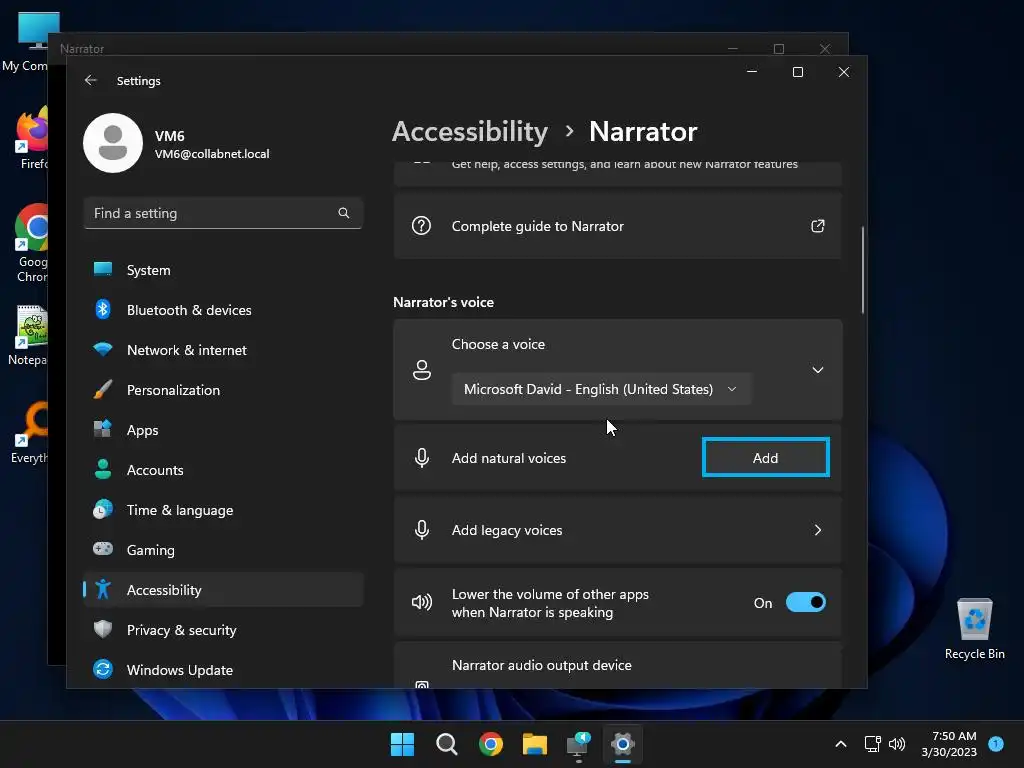Expand the Choose a voice section chevron

pyautogui.click(x=818, y=370)
